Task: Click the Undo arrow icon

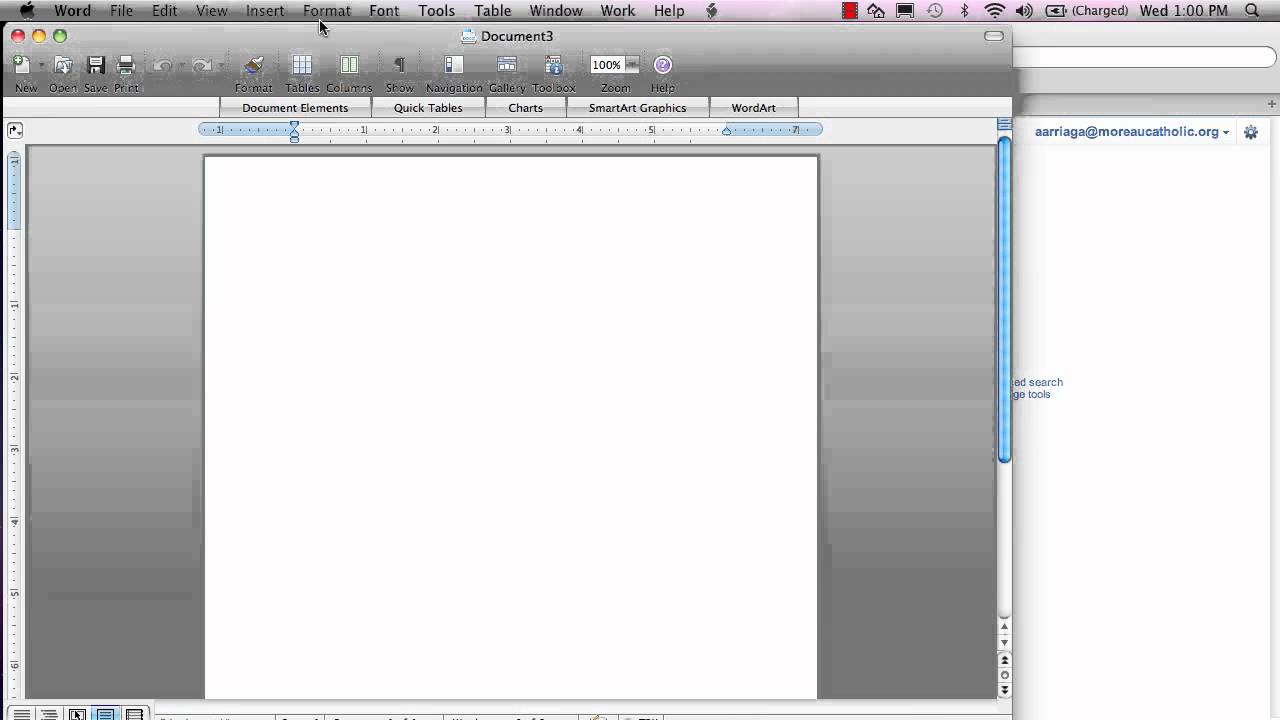Action: tap(162, 66)
